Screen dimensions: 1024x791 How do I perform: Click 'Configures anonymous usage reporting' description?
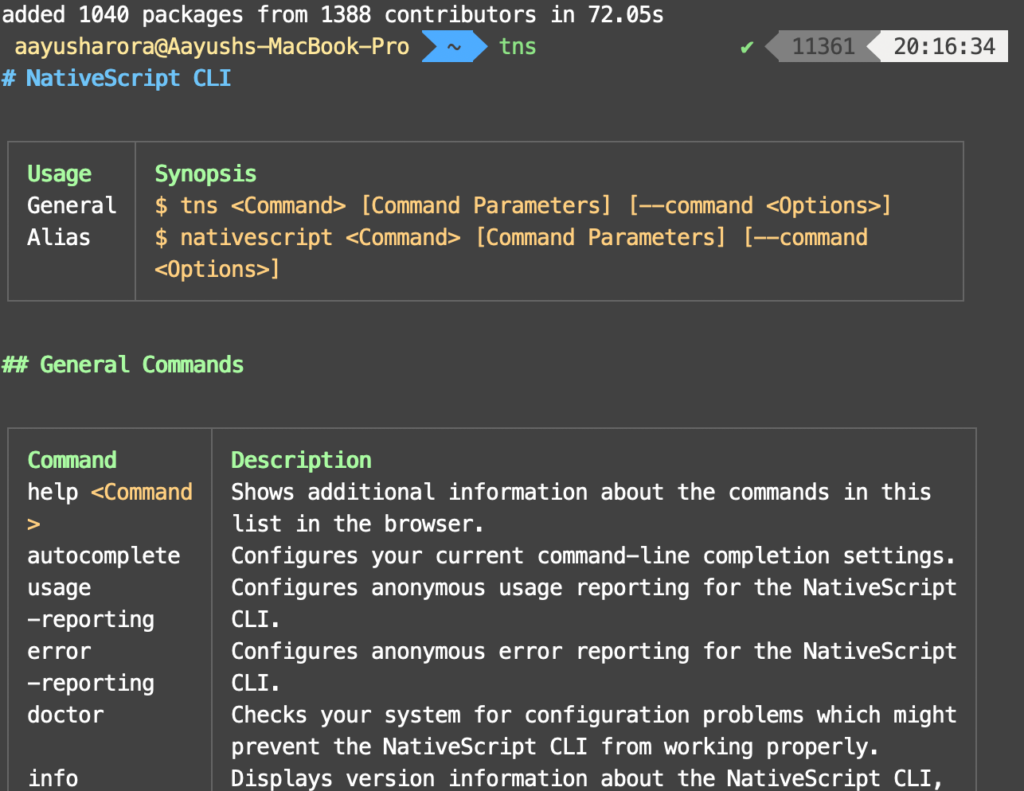coord(594,588)
